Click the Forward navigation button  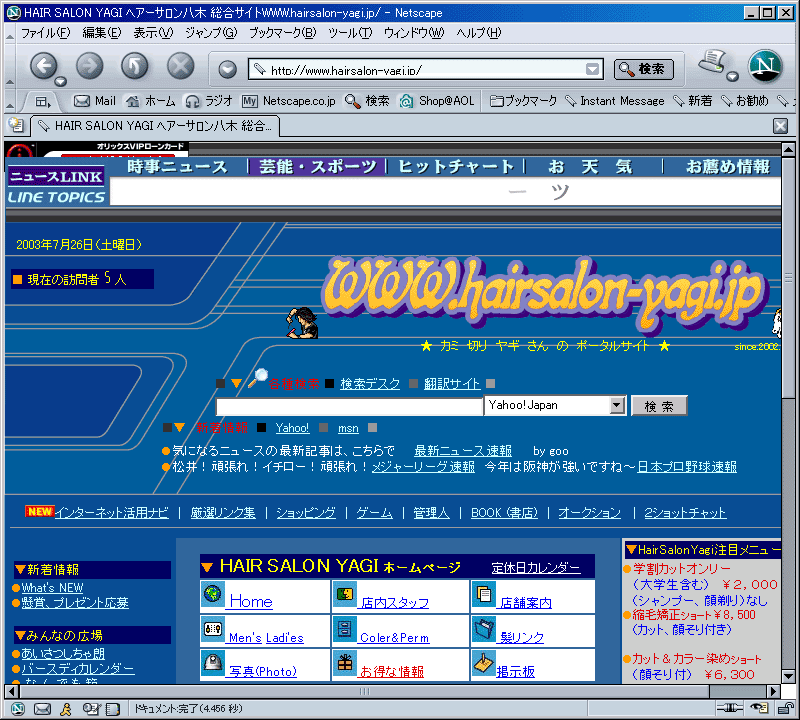(89, 66)
